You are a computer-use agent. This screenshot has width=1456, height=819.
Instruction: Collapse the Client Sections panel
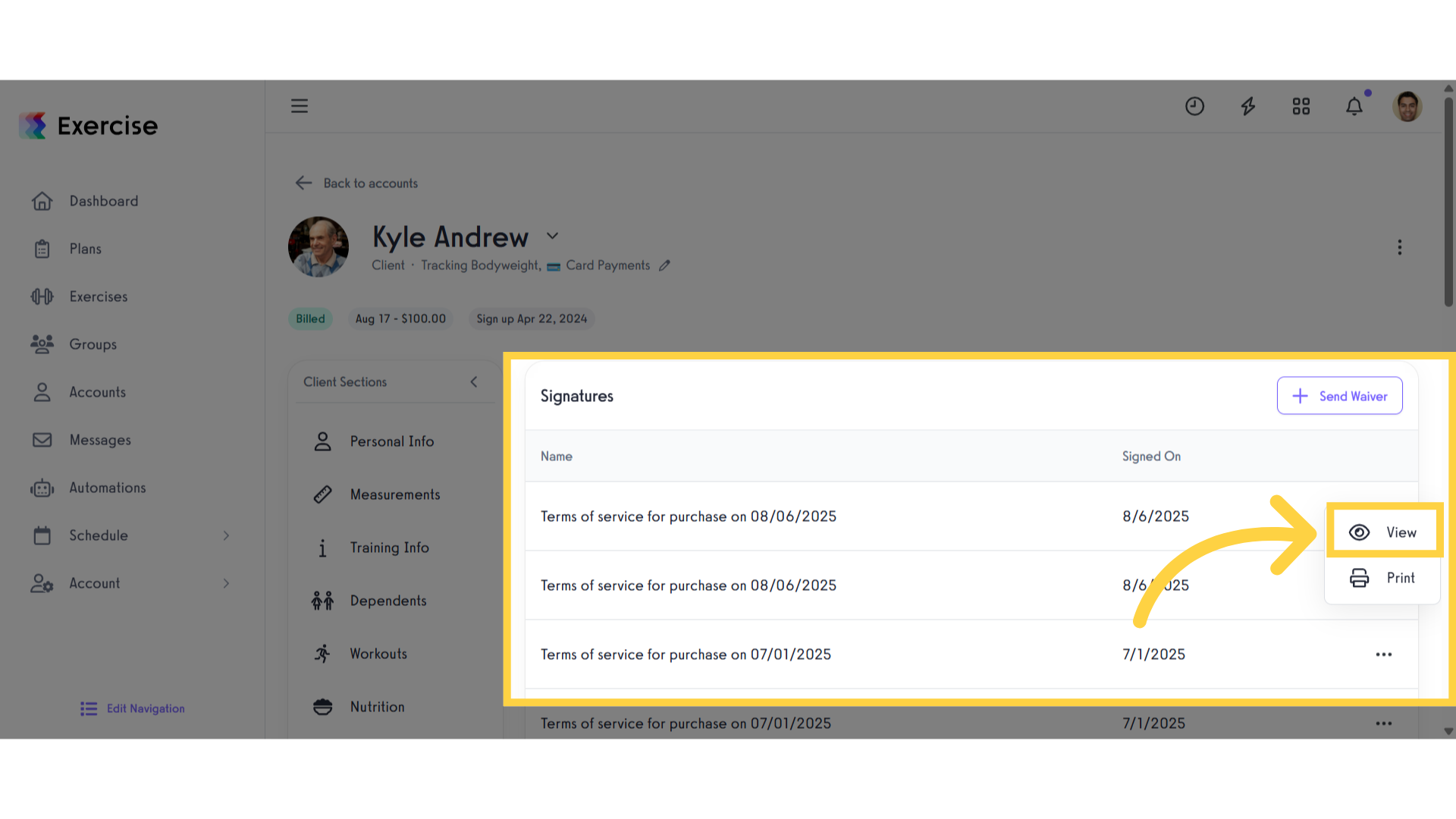click(x=474, y=382)
